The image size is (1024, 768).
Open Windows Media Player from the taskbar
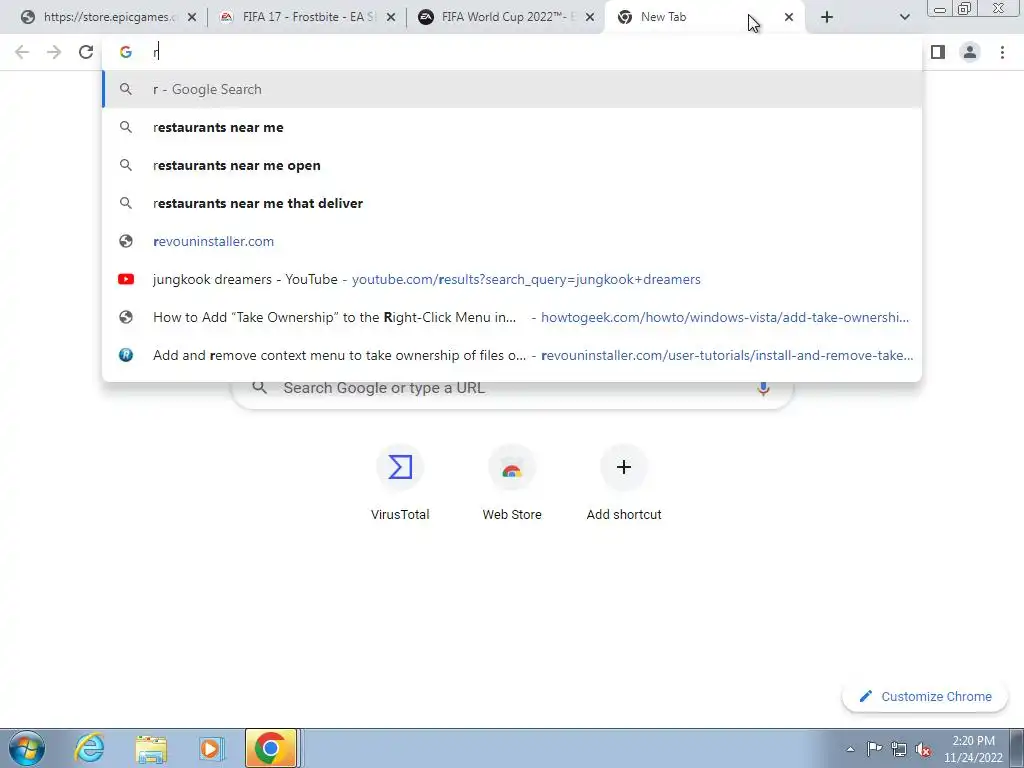click(210, 748)
